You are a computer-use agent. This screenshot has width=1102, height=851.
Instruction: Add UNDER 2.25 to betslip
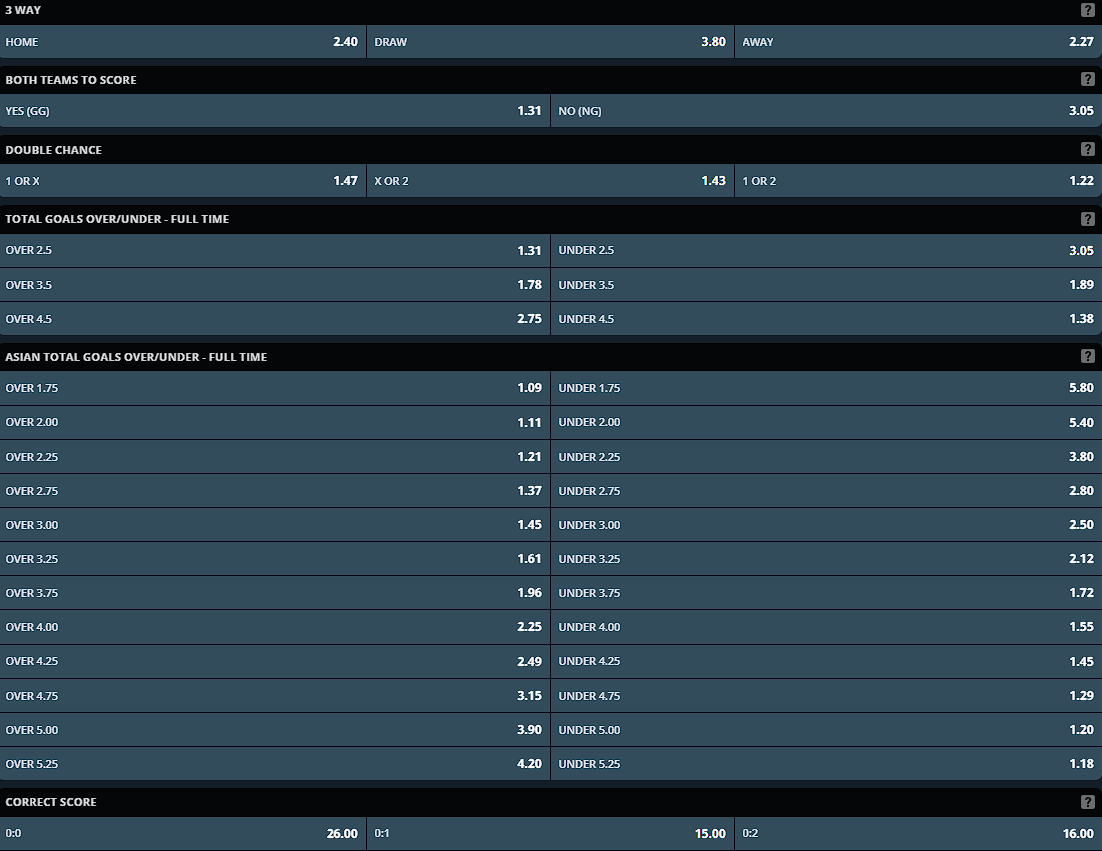[x=826, y=457]
